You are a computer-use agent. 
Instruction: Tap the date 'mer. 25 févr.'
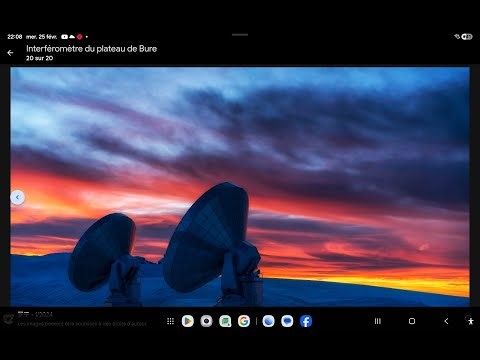click(42, 37)
